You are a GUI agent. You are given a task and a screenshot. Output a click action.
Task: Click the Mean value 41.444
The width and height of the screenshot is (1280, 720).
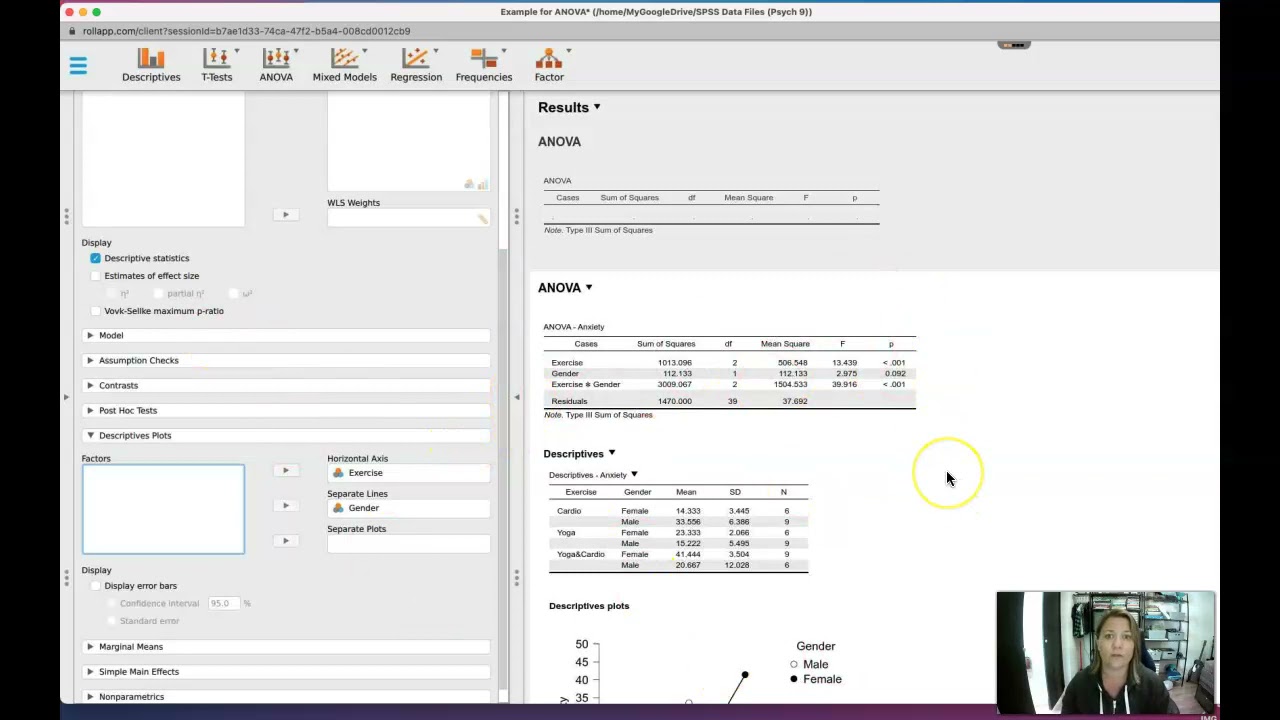687,554
